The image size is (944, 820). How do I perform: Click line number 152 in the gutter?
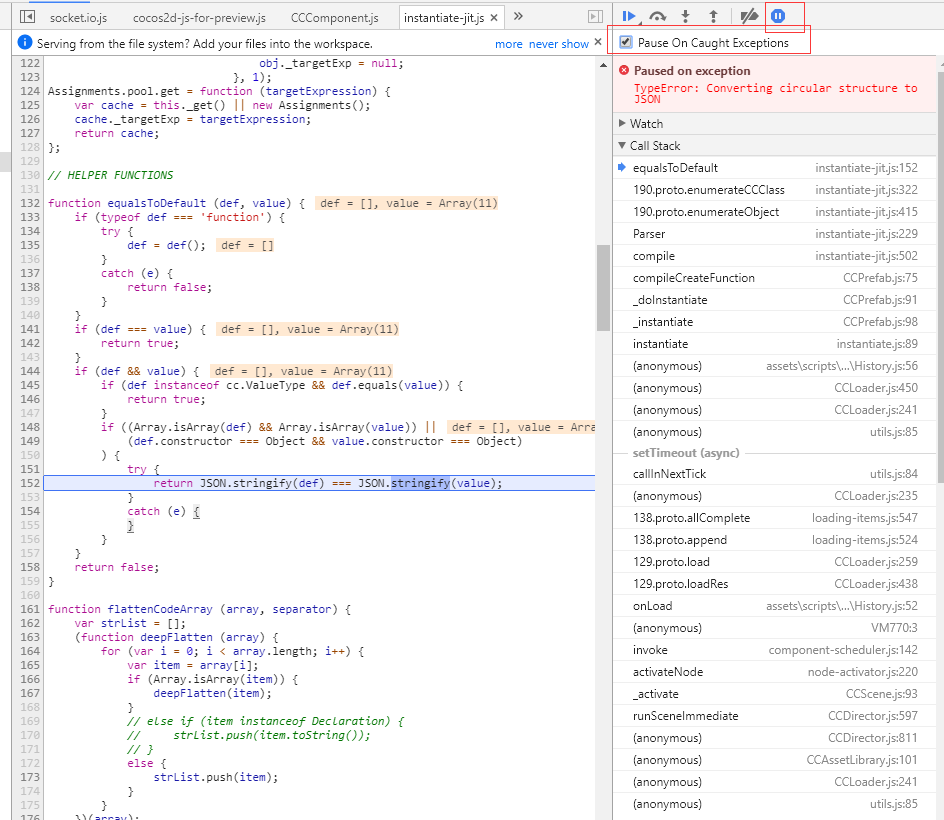click(28, 483)
